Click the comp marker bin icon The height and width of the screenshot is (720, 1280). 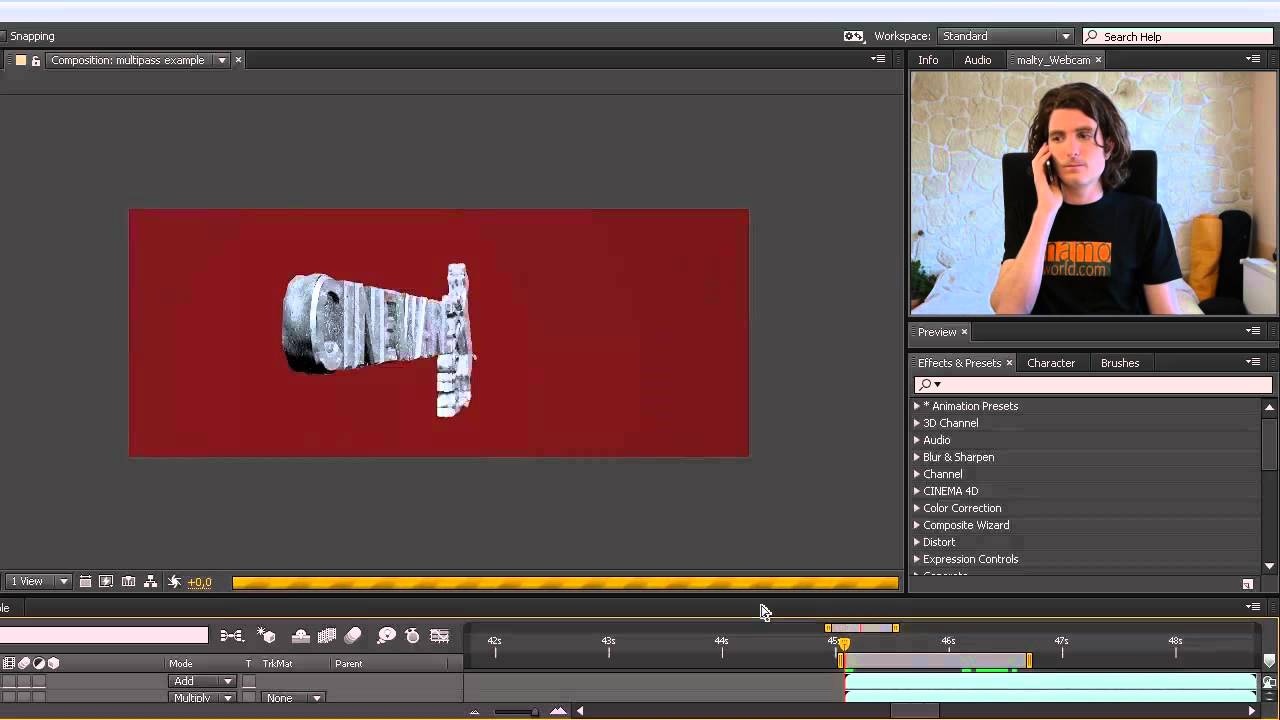(x=1269, y=661)
